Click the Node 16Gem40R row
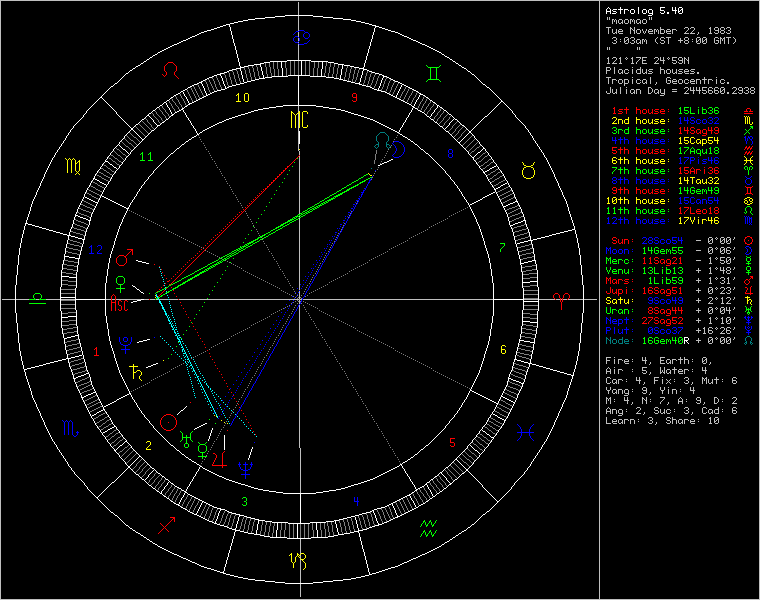760x600 pixels. coord(679,341)
